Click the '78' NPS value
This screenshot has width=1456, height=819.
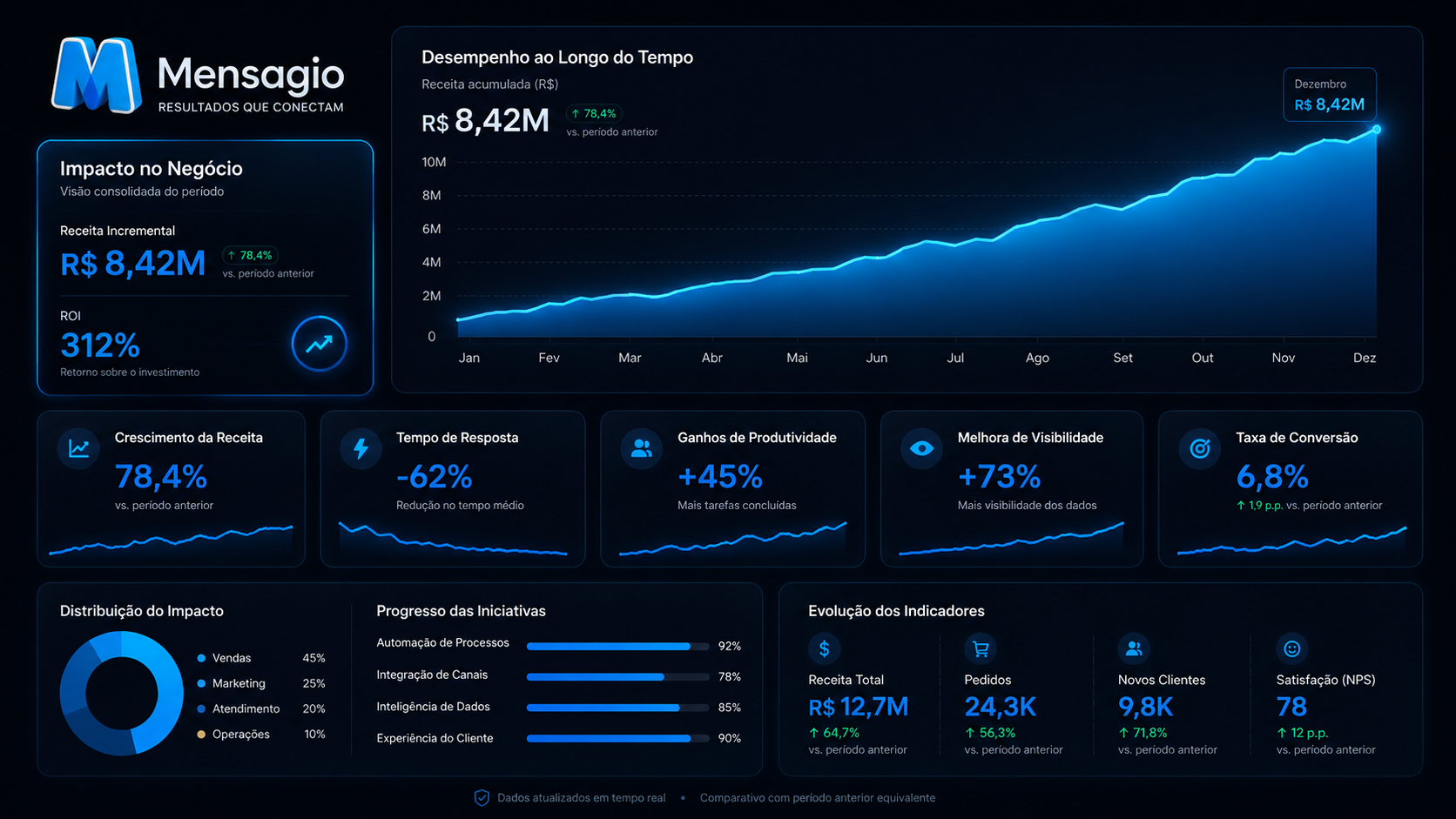click(1292, 707)
